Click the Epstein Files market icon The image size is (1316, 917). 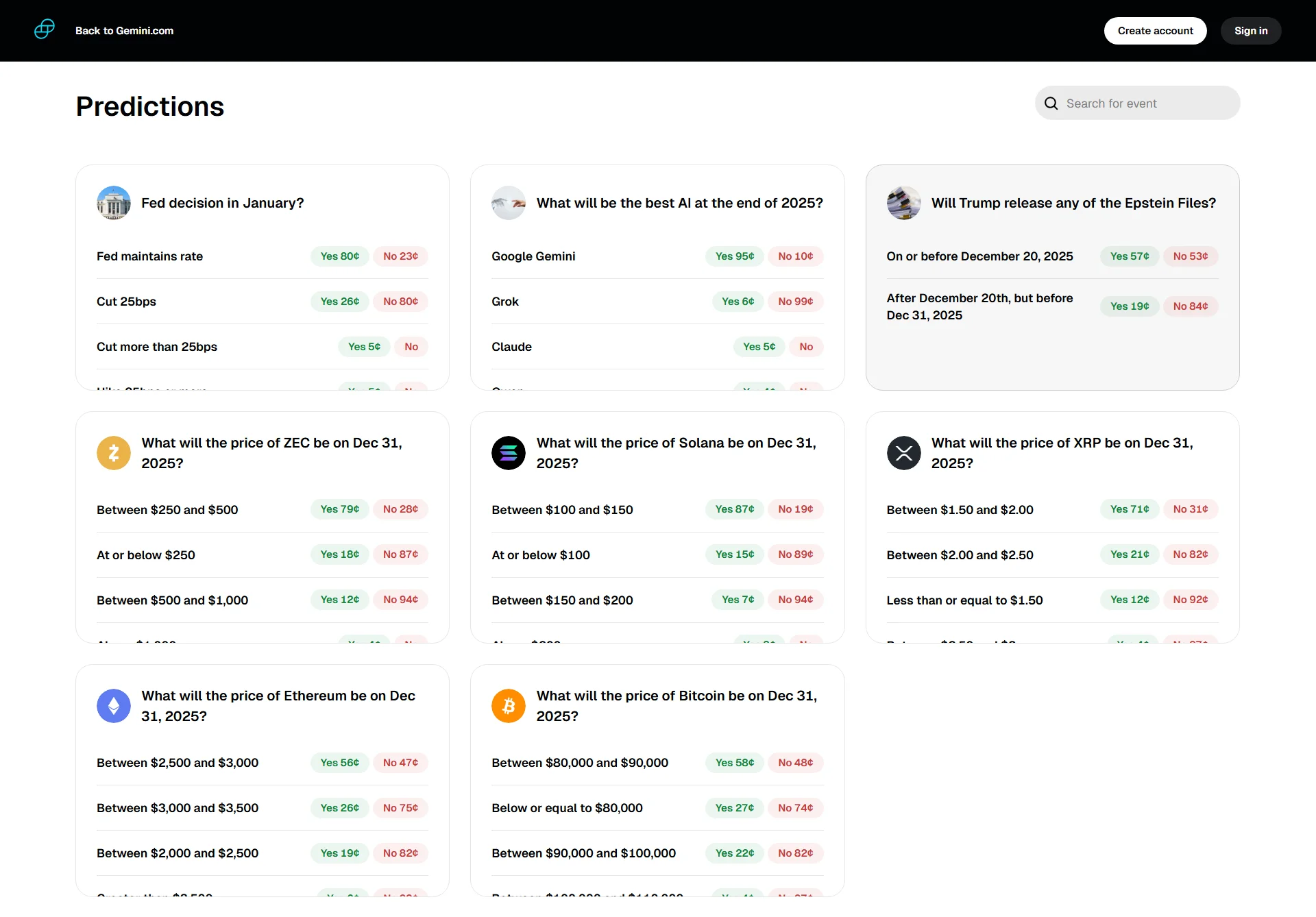pos(903,203)
